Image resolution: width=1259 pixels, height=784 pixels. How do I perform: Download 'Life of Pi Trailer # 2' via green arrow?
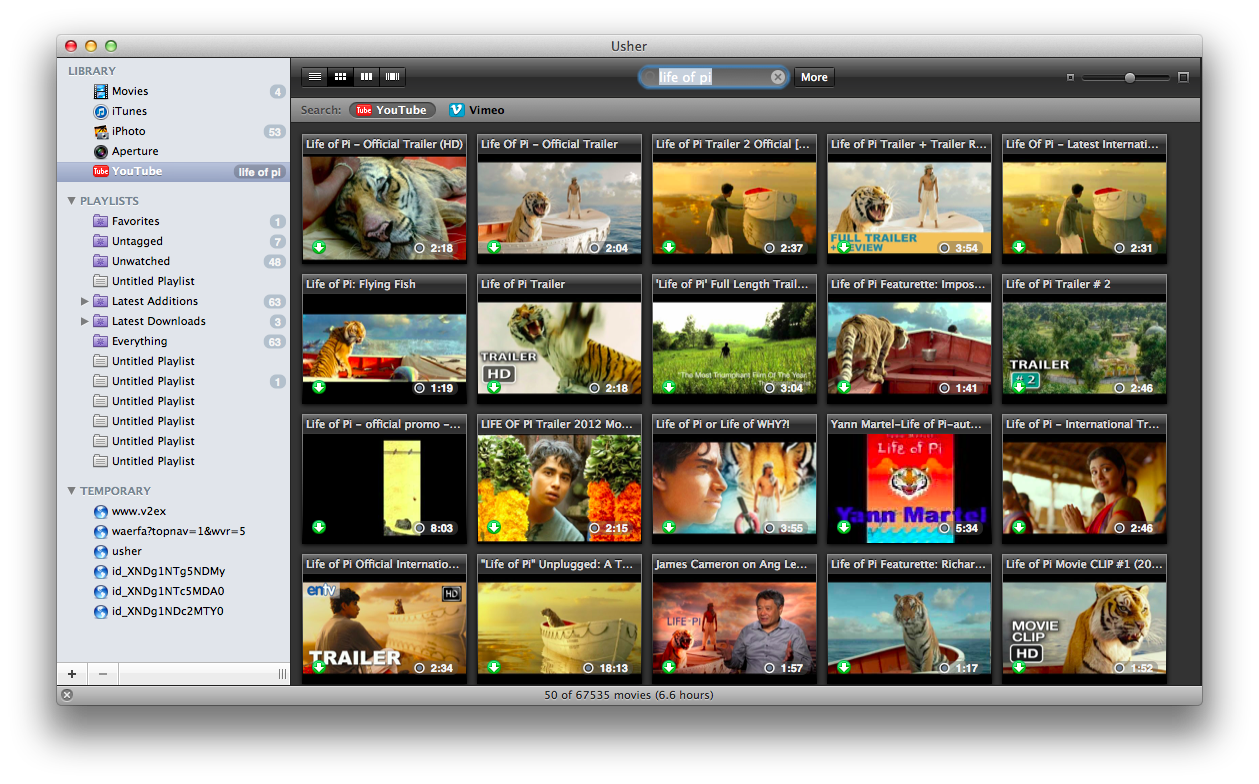pyautogui.click(x=1018, y=387)
